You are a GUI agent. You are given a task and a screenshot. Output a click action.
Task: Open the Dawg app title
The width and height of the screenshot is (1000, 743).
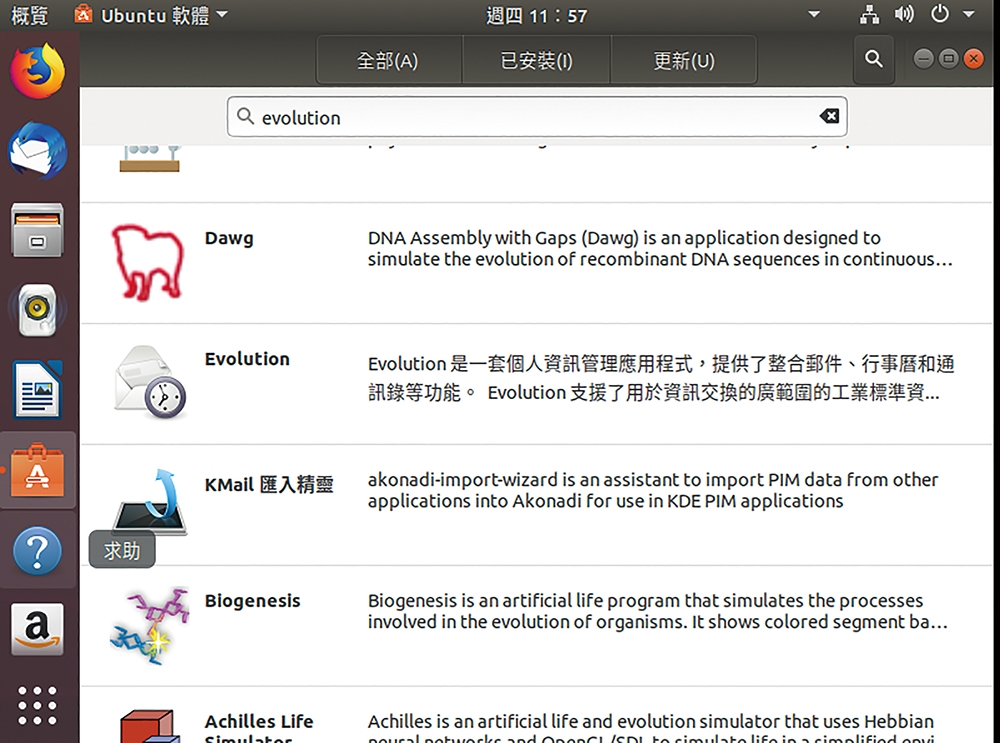point(229,239)
